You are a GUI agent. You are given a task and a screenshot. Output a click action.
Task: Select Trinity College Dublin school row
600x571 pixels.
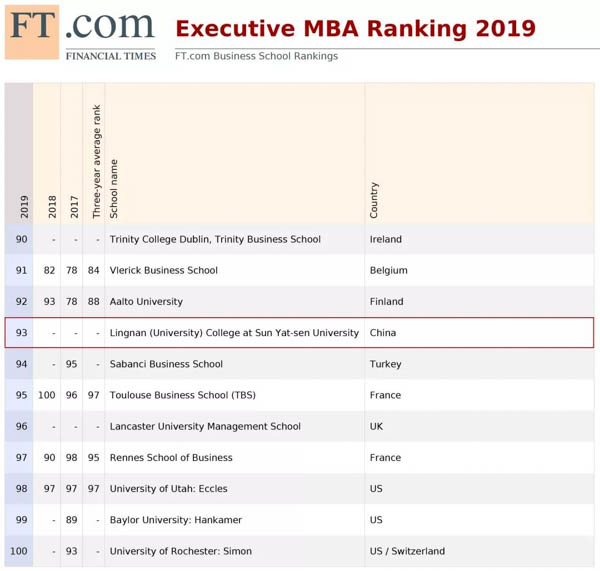(x=215, y=239)
